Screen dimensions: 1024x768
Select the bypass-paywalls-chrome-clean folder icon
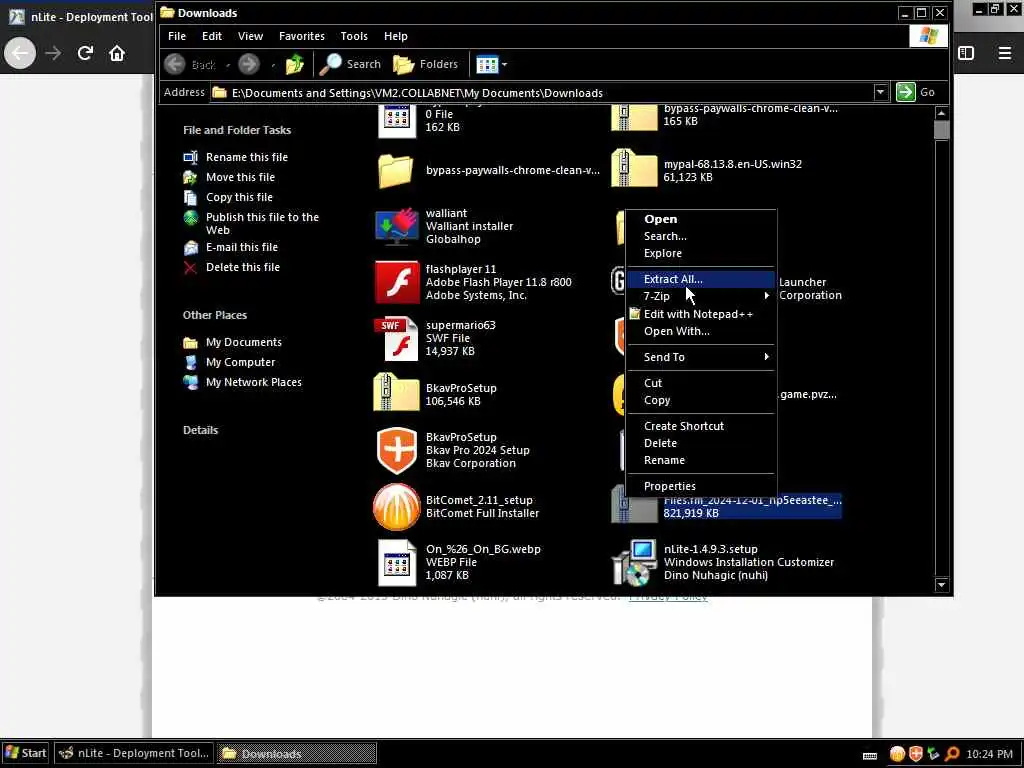(x=396, y=170)
